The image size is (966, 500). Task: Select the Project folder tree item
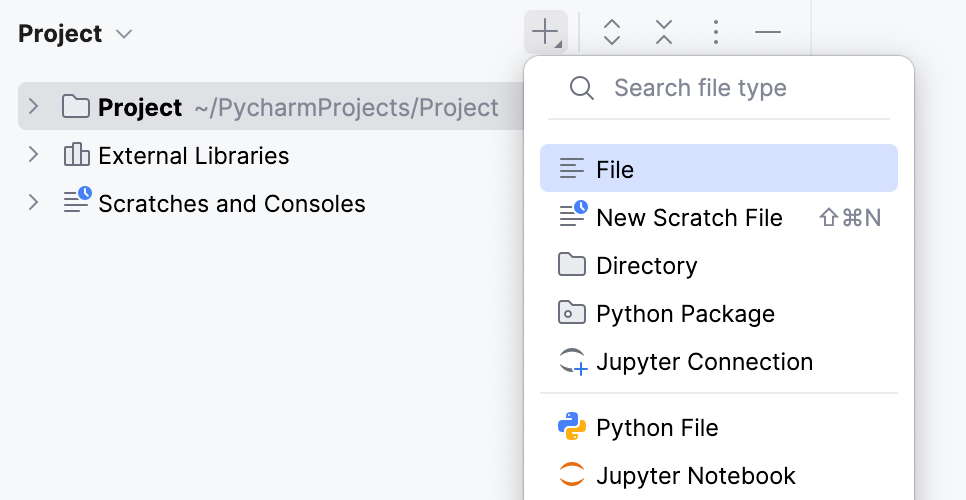[x=140, y=107]
